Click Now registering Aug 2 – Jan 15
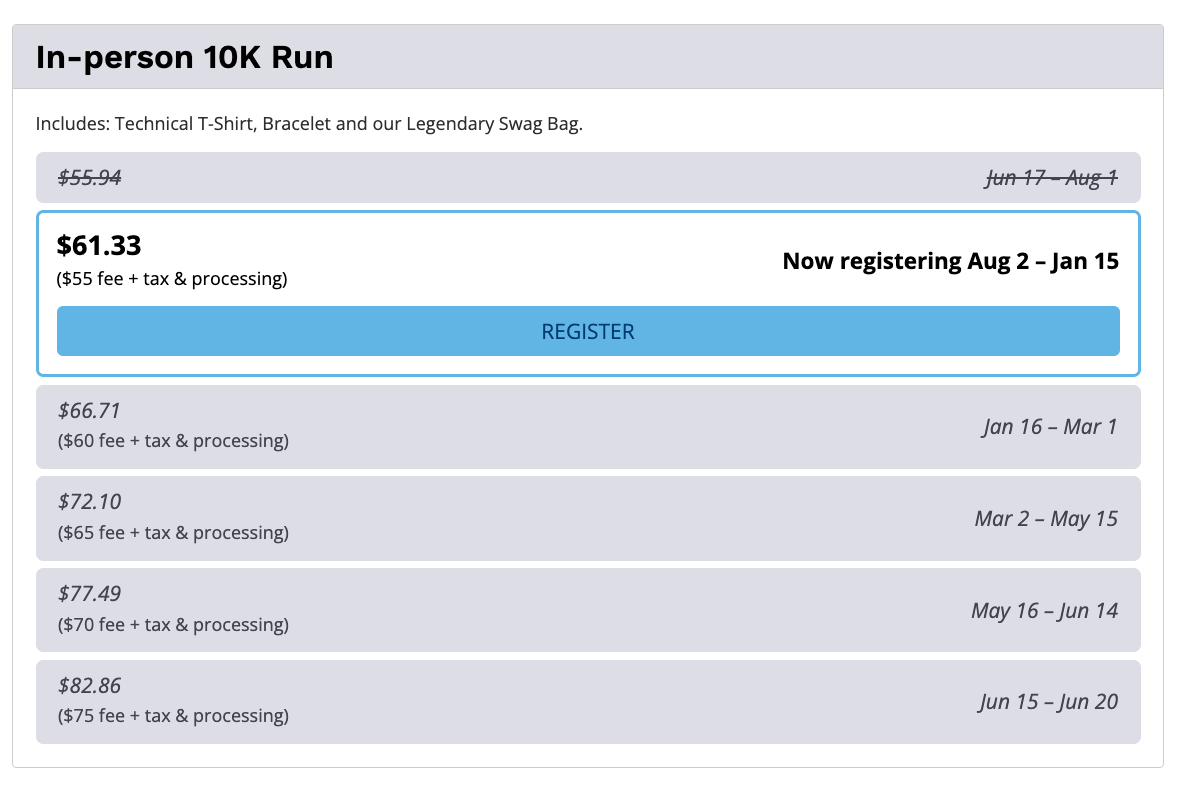The image size is (1181, 790). (x=950, y=261)
